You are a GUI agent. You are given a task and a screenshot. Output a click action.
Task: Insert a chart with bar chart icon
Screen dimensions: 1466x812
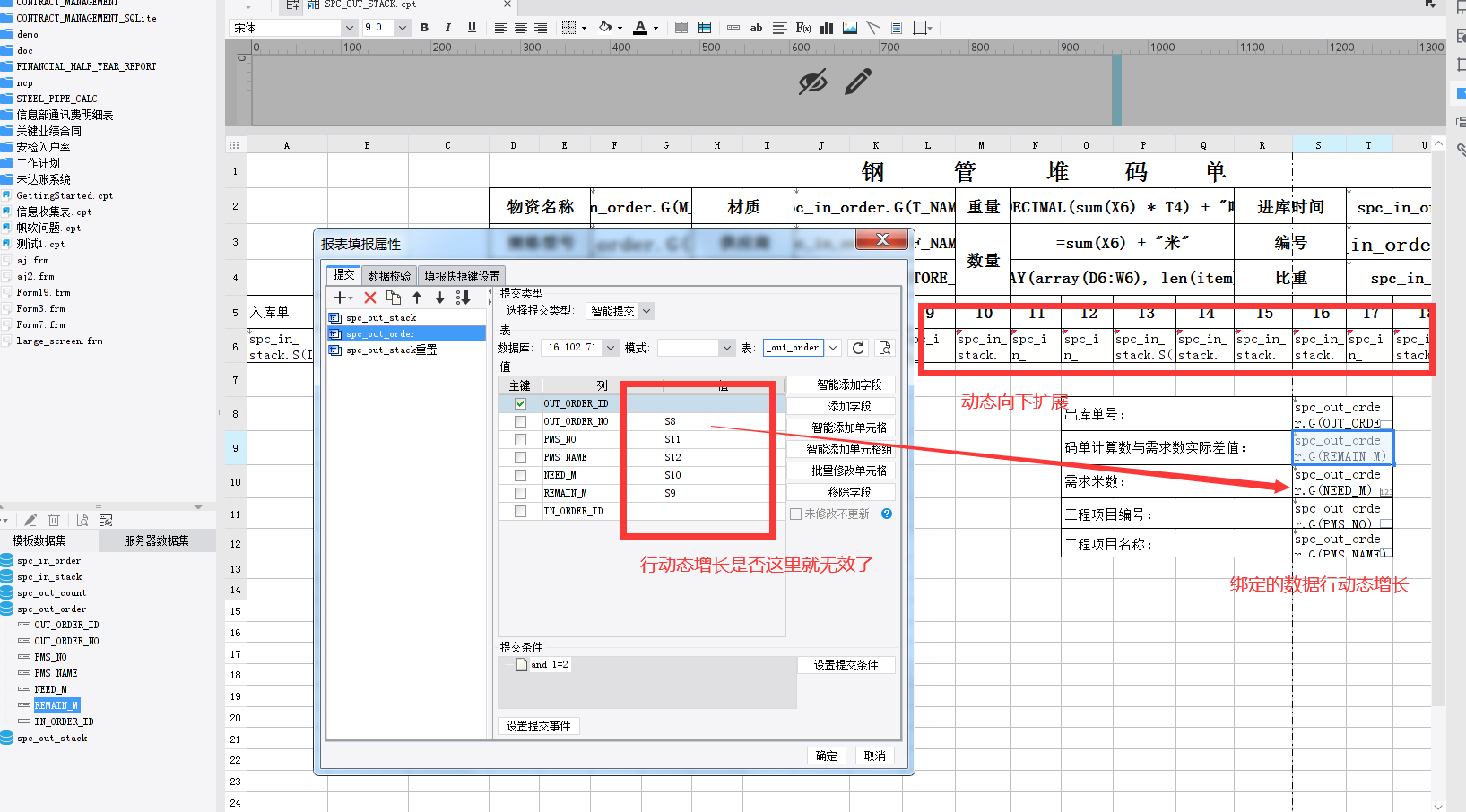tap(827, 28)
